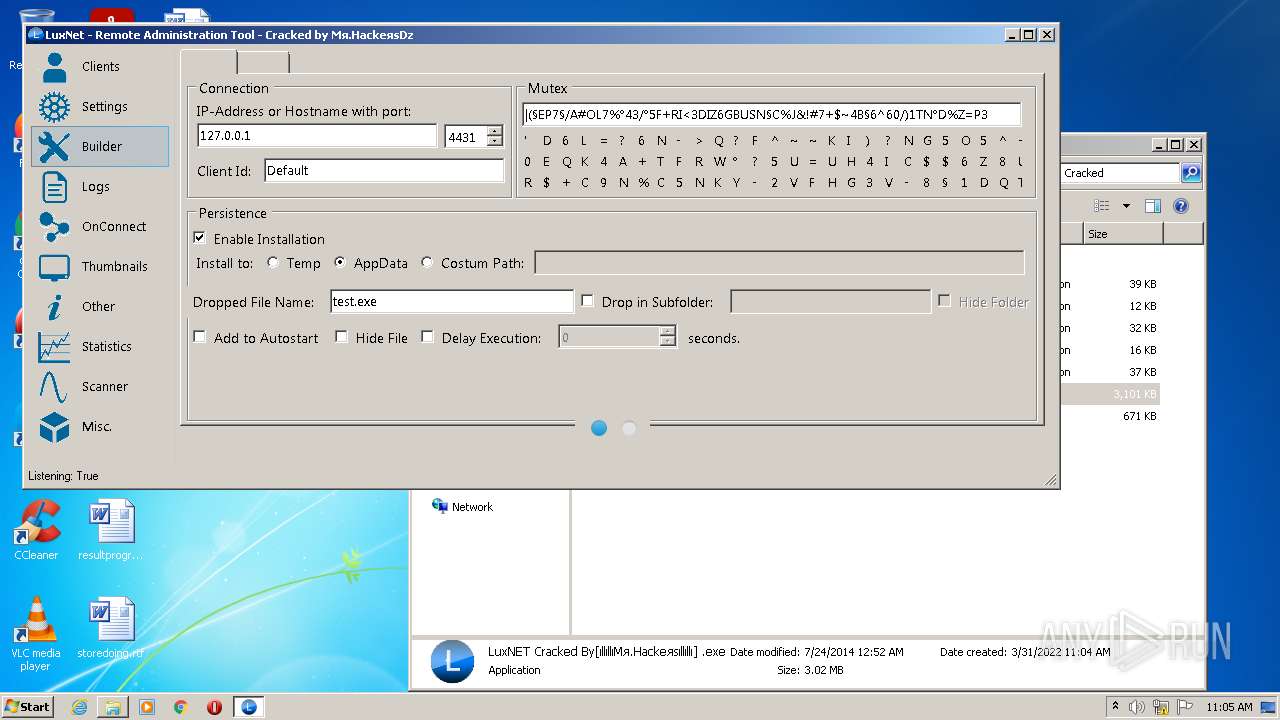Increase the port number spinner
The height and width of the screenshot is (720, 1280).
tap(494, 132)
